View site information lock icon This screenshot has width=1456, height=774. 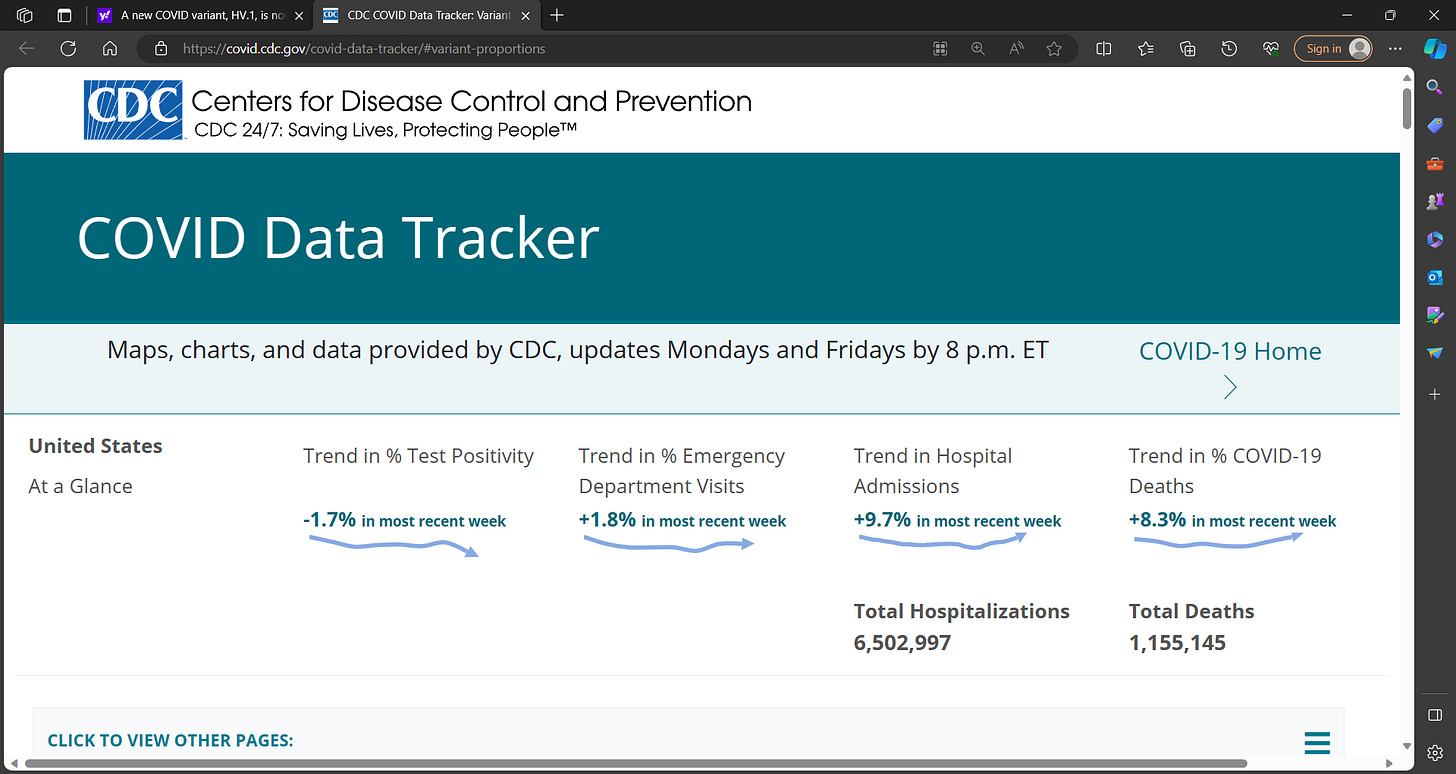coord(160,48)
